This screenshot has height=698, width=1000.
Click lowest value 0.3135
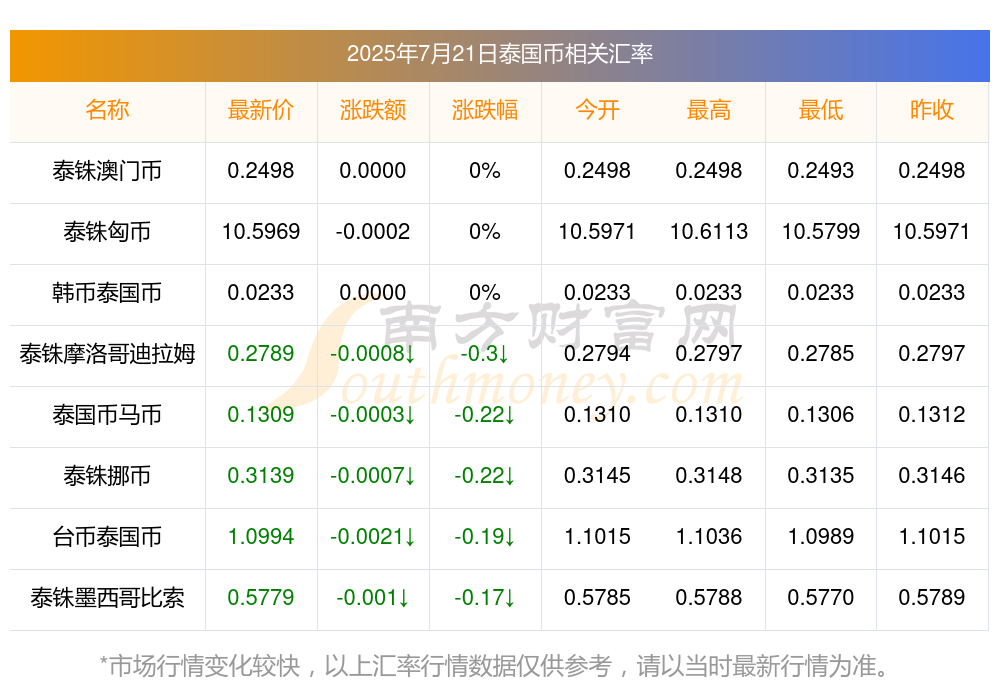[821, 476]
